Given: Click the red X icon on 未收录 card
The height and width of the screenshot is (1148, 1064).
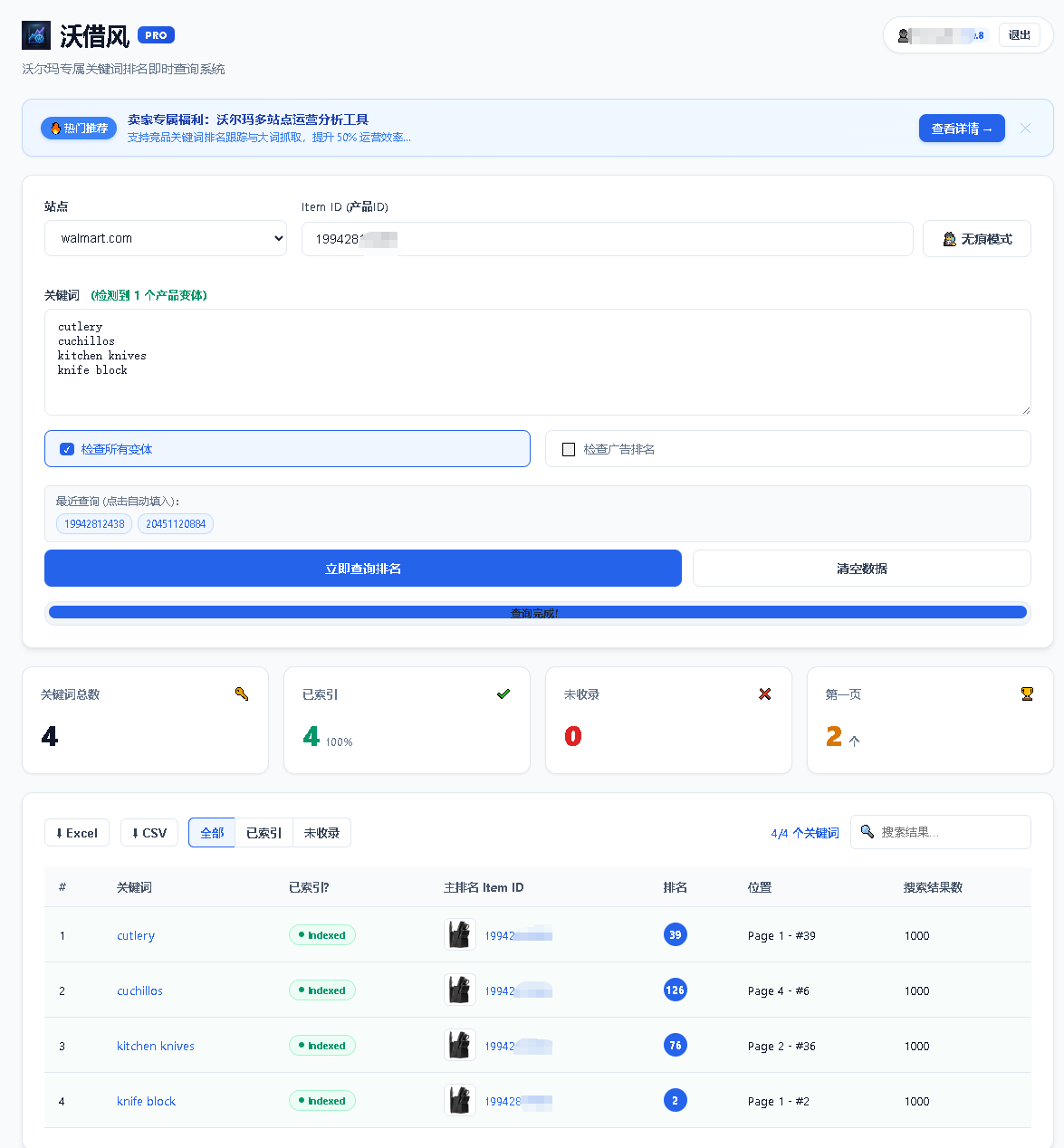Looking at the screenshot, I should coord(765,694).
